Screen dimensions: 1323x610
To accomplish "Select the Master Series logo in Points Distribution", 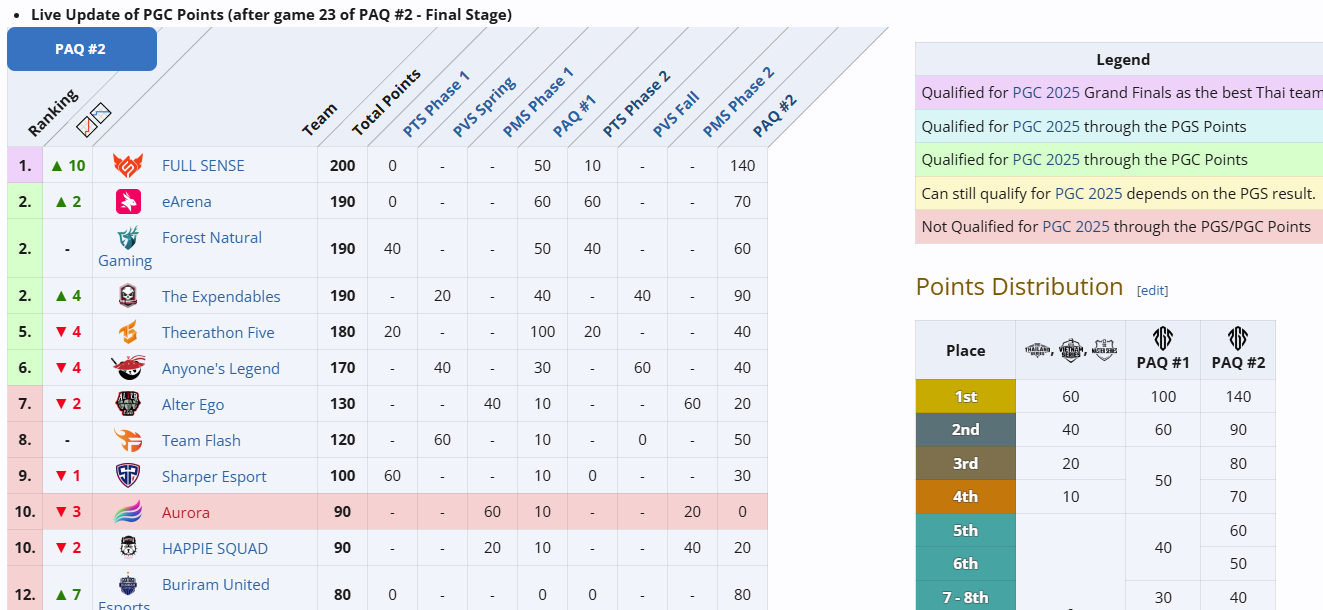I will coord(1104,350).
